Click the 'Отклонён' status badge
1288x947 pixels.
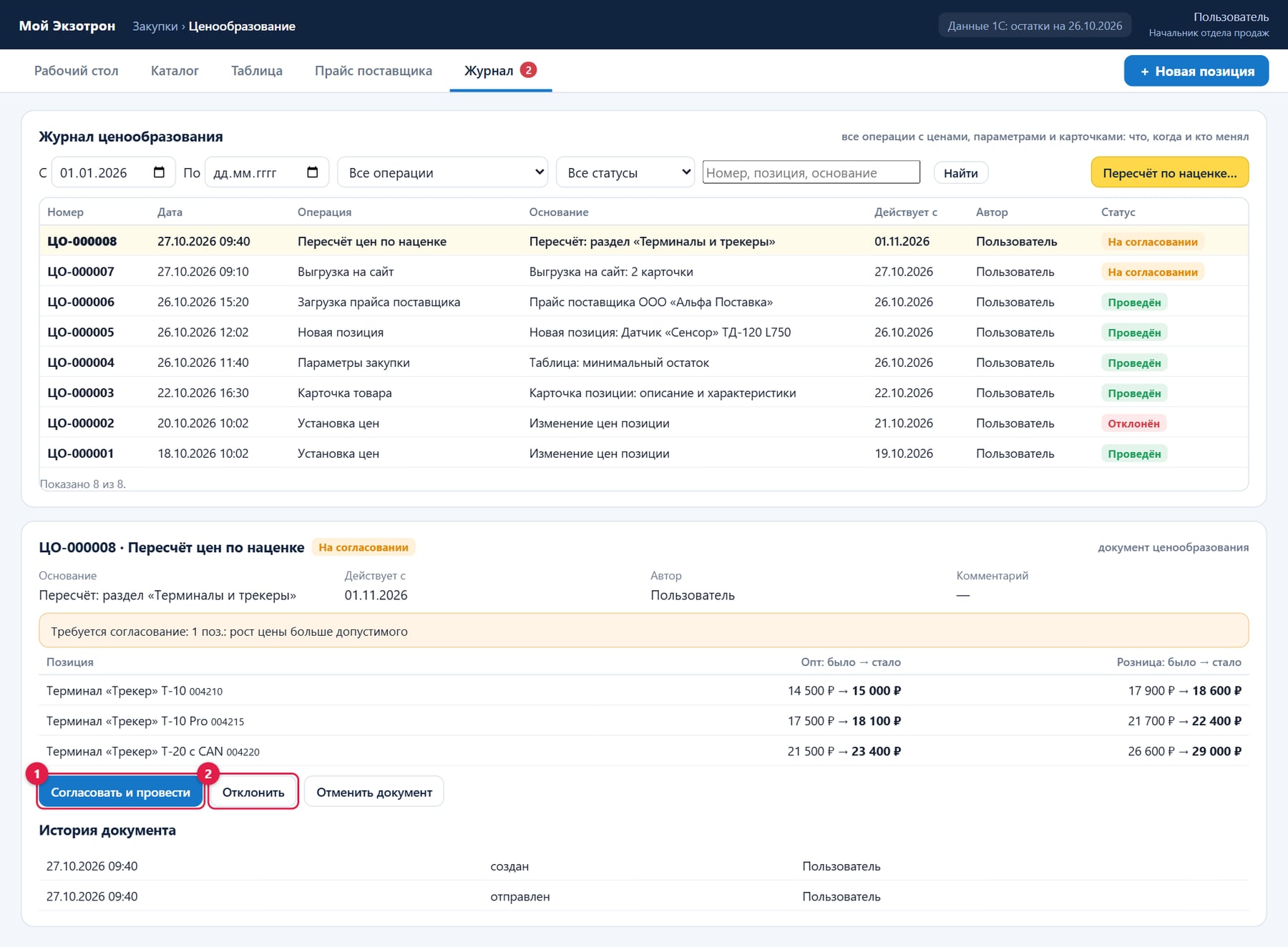pos(1133,423)
